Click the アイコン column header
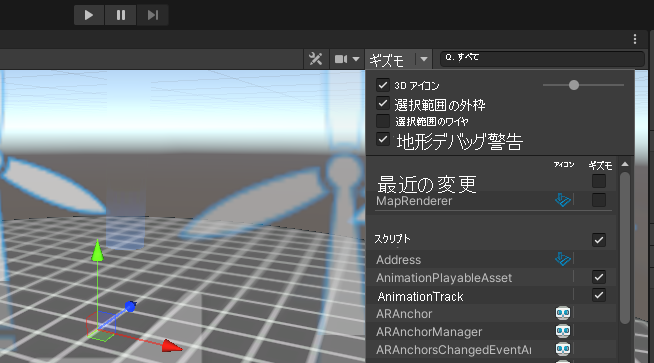Viewport: 654px width, 363px height. (564, 165)
